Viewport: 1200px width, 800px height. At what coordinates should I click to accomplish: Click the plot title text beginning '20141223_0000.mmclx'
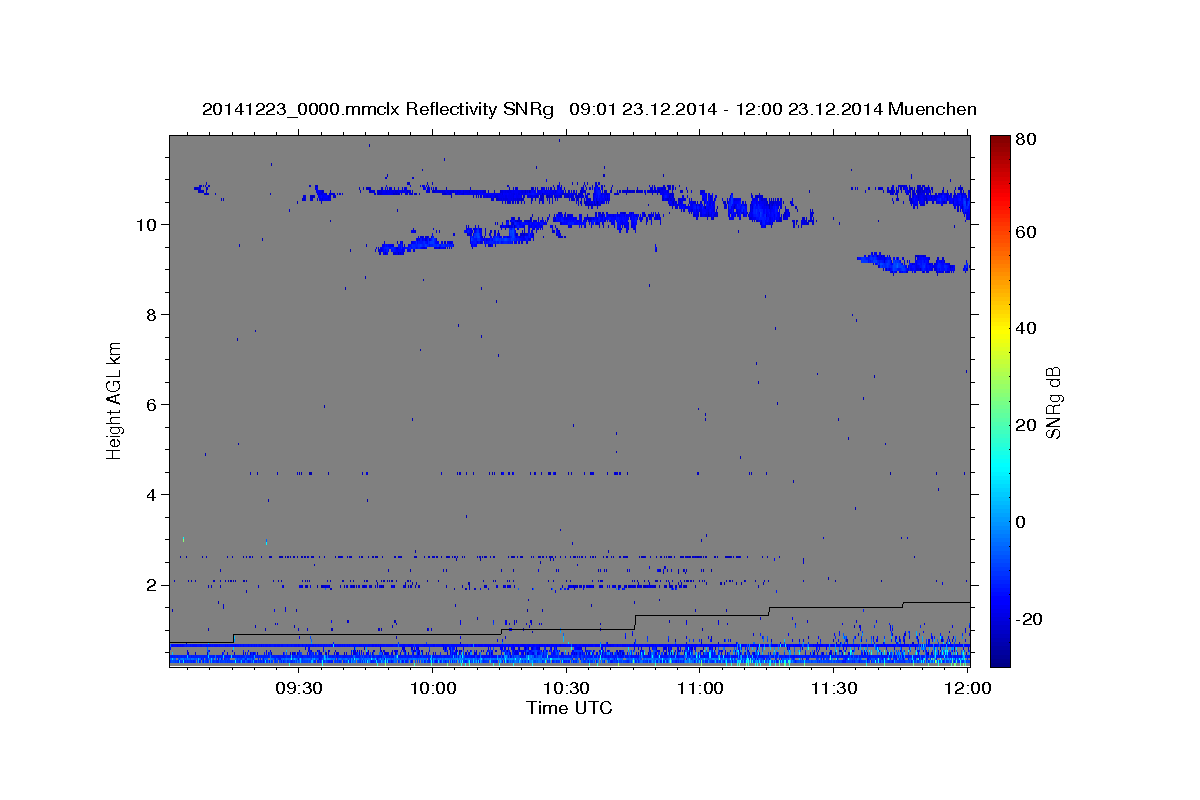[589, 109]
